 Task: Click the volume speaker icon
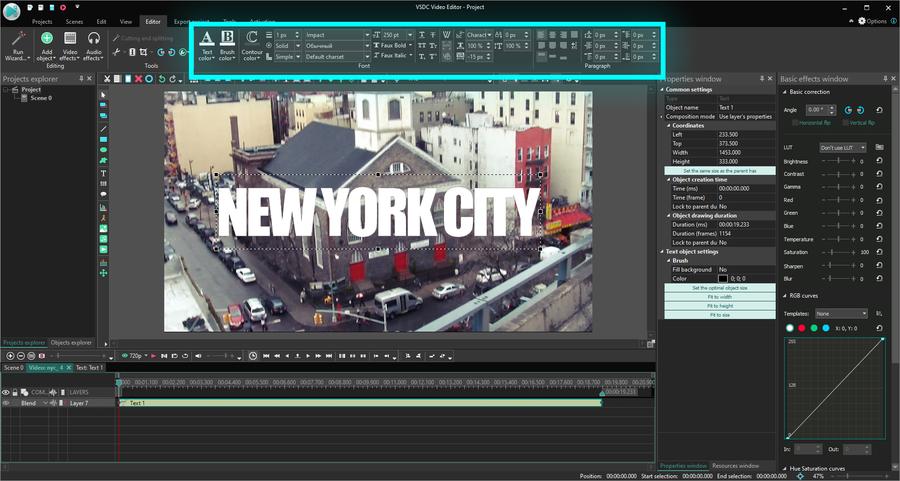[198, 356]
